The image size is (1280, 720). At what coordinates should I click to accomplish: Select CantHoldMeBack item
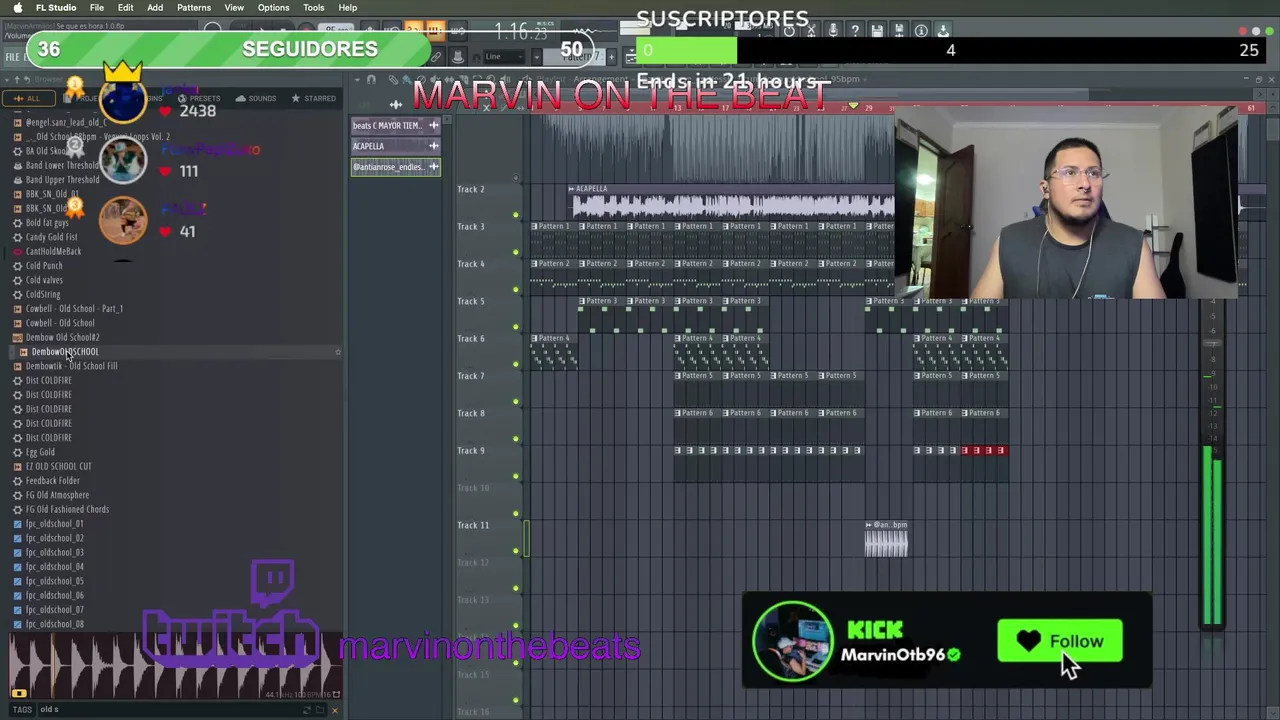click(53, 252)
